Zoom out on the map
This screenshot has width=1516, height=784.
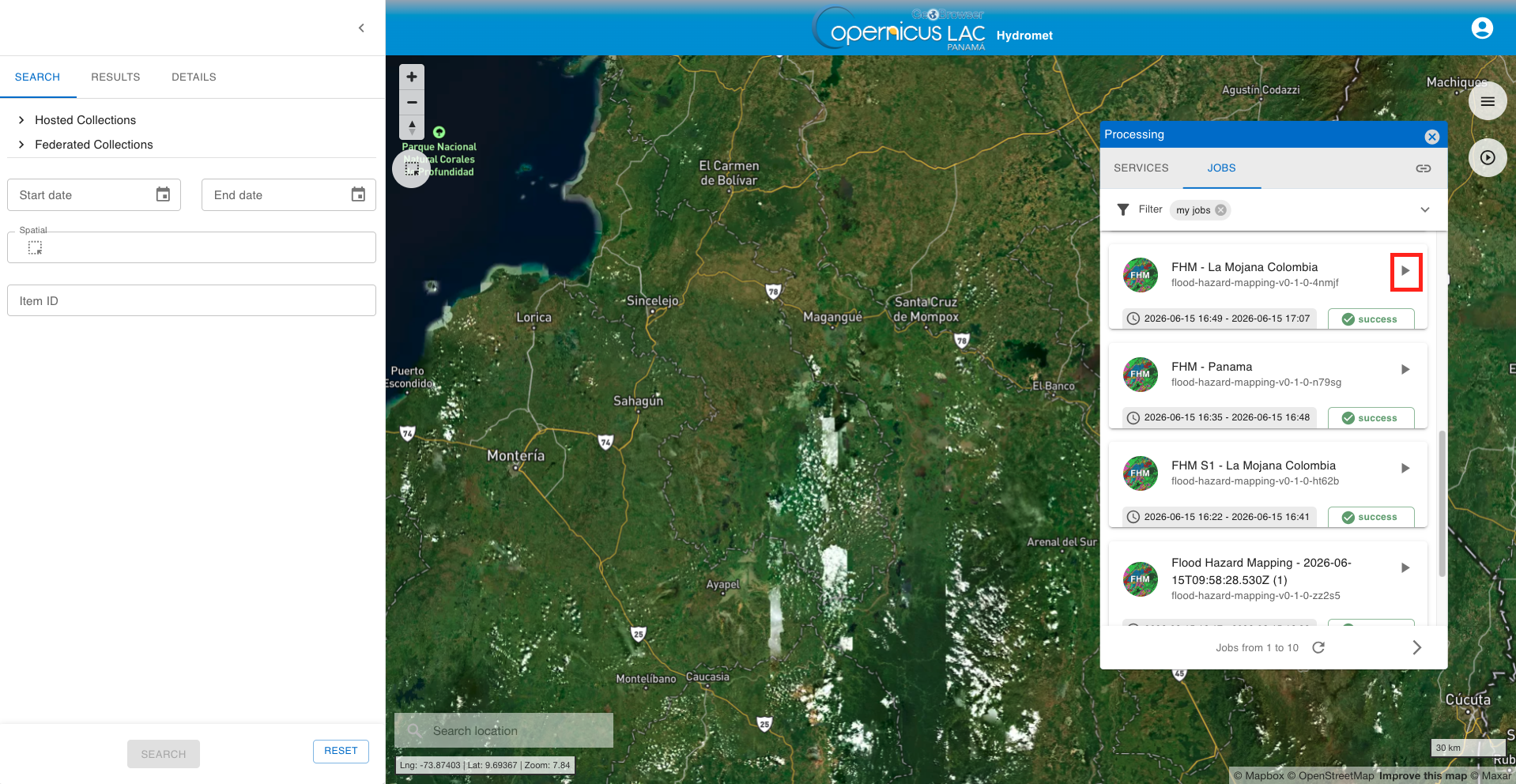[x=412, y=103]
